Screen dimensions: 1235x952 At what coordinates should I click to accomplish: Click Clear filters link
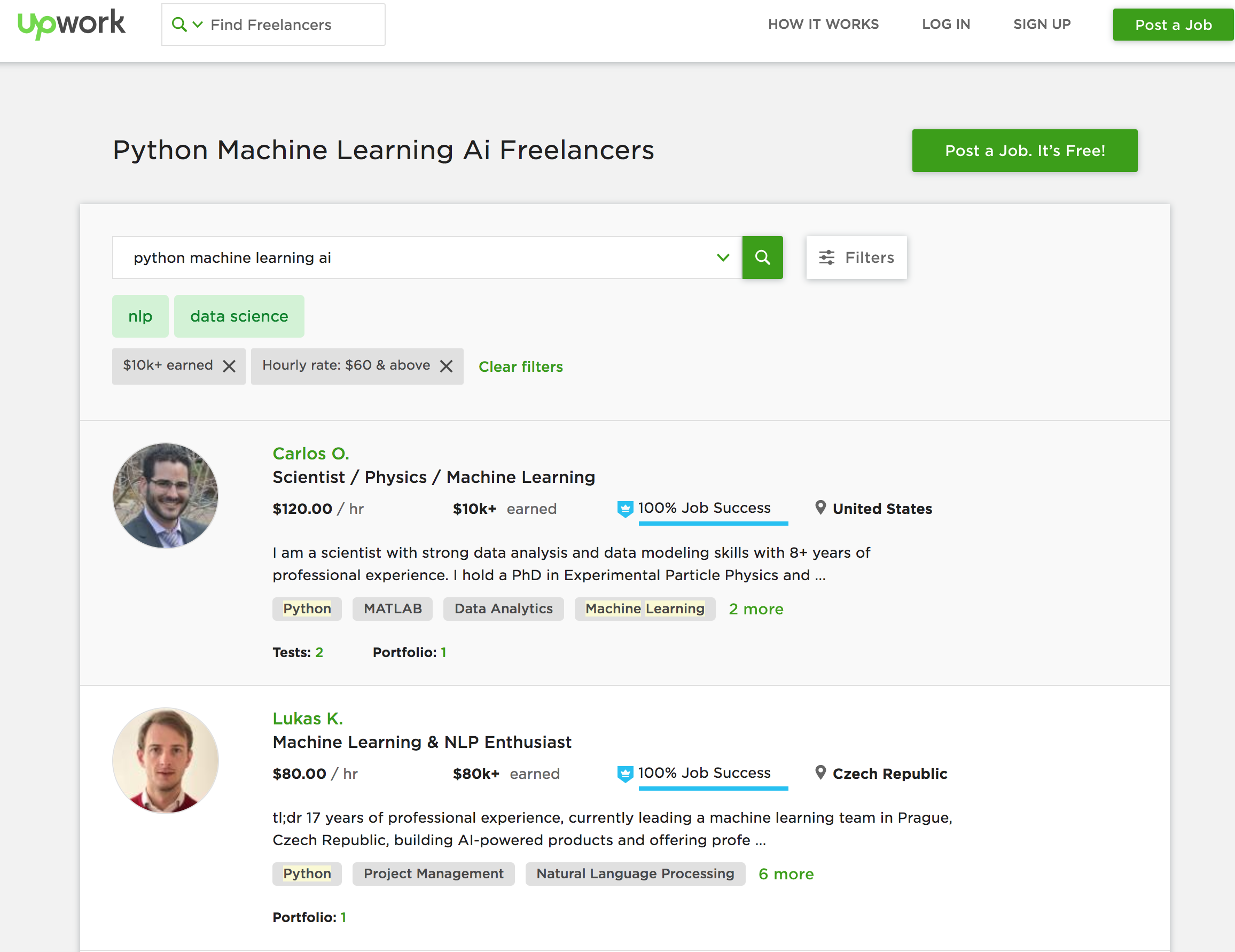(x=520, y=366)
